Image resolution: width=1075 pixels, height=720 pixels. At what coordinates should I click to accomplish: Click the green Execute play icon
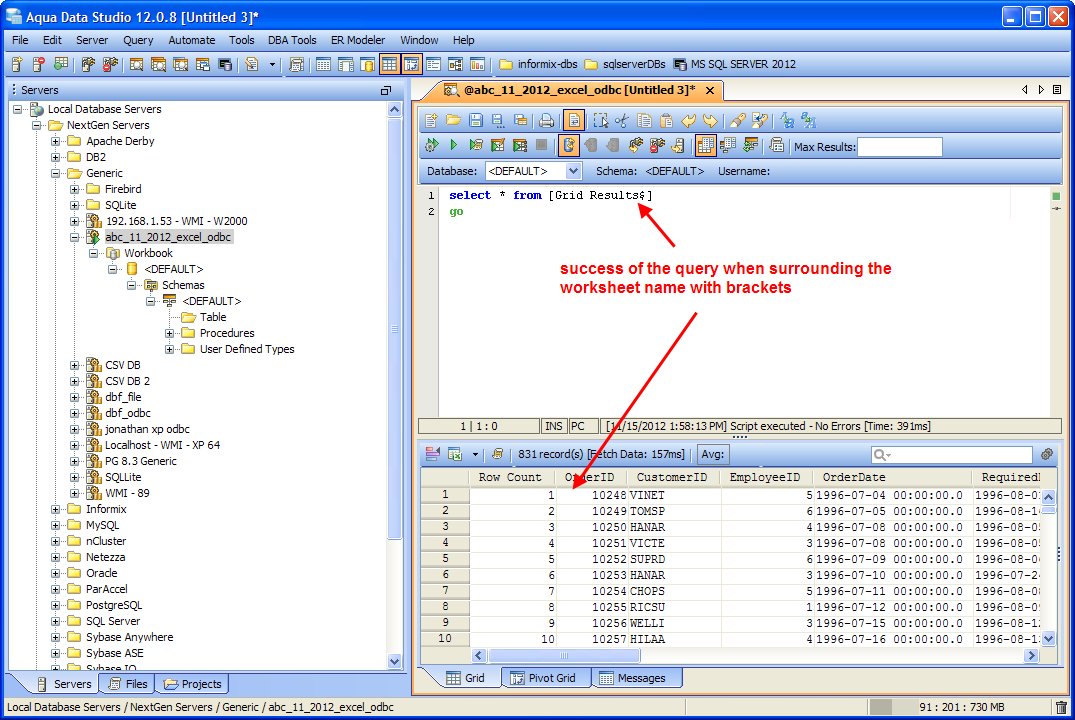pyautogui.click(x=453, y=145)
